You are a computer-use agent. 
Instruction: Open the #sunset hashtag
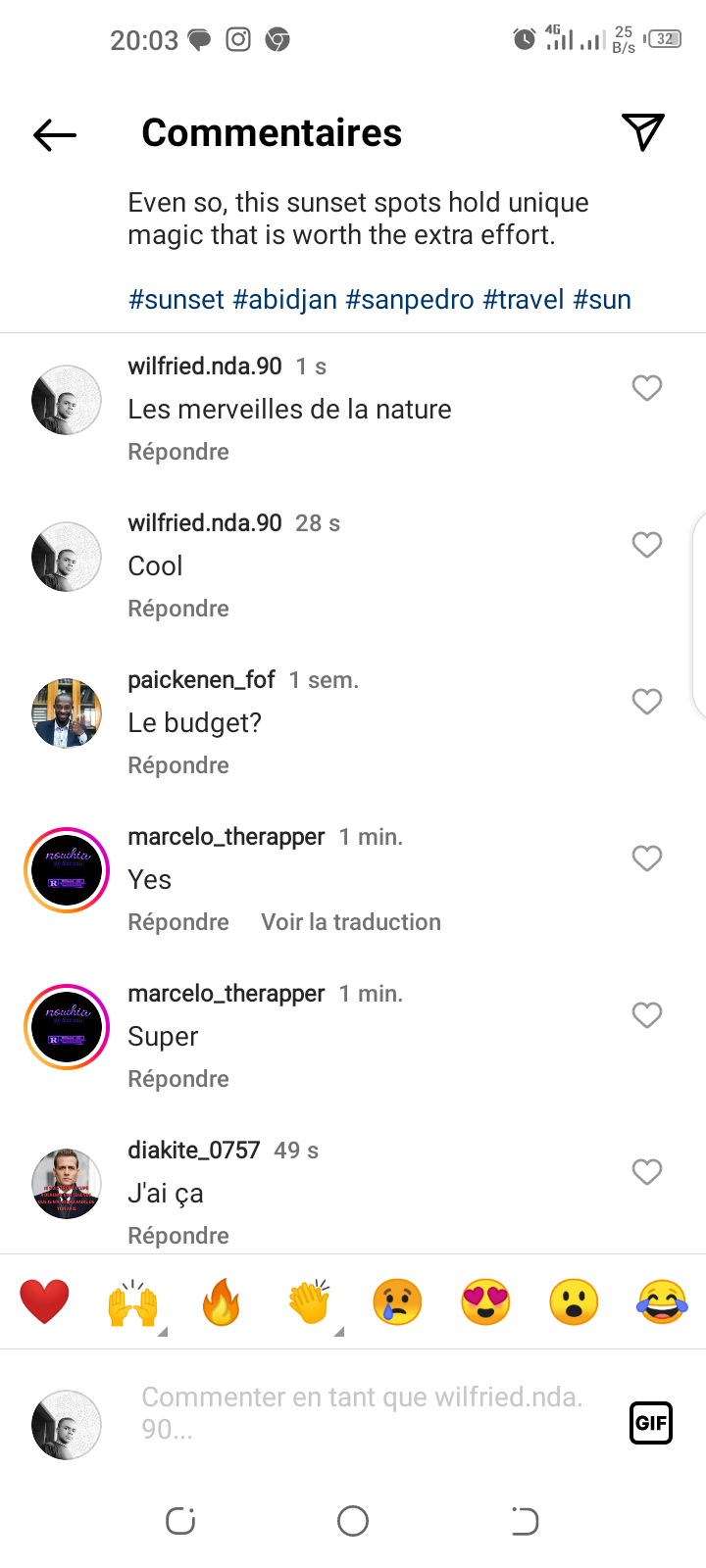click(x=176, y=299)
